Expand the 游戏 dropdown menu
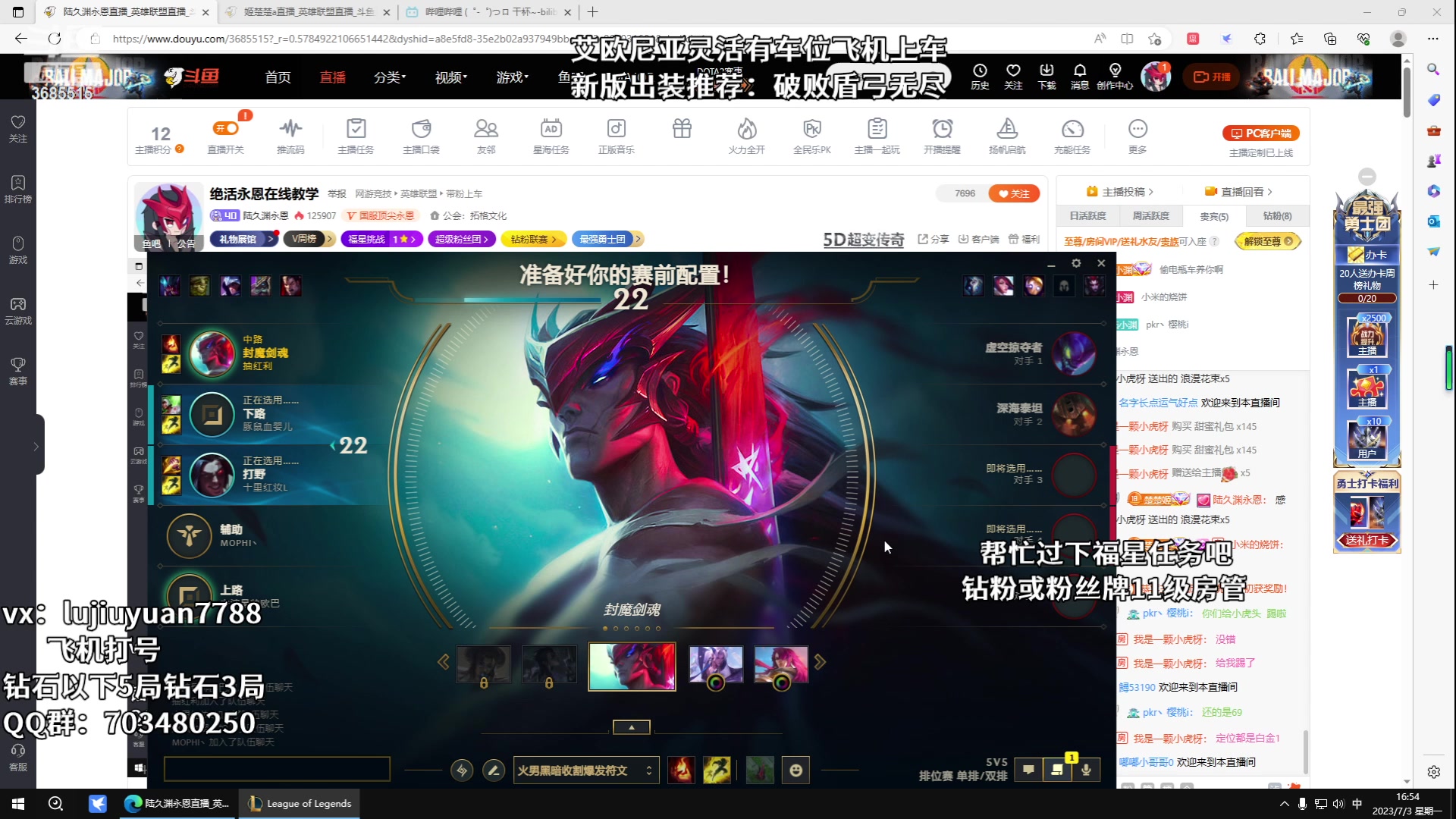 [x=513, y=77]
